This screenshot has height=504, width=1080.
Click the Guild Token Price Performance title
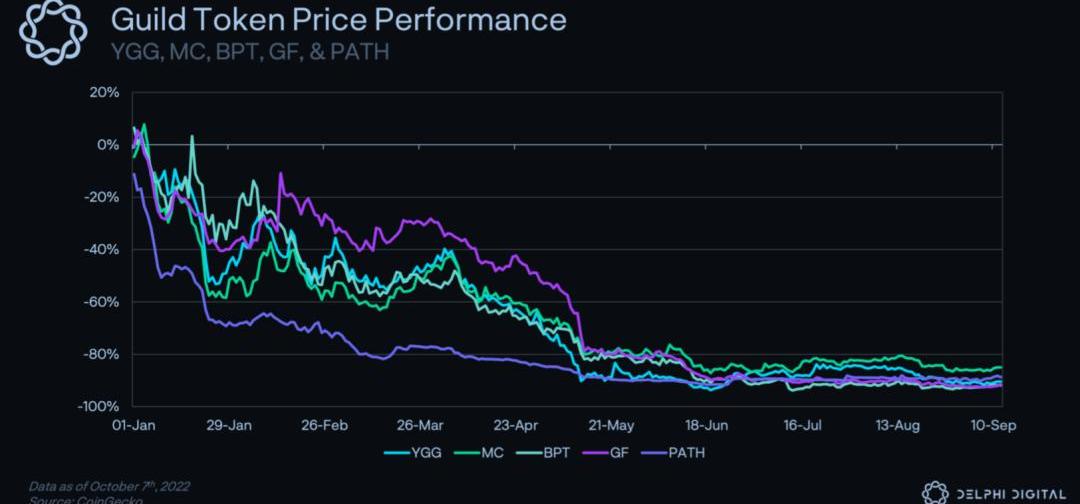337,19
